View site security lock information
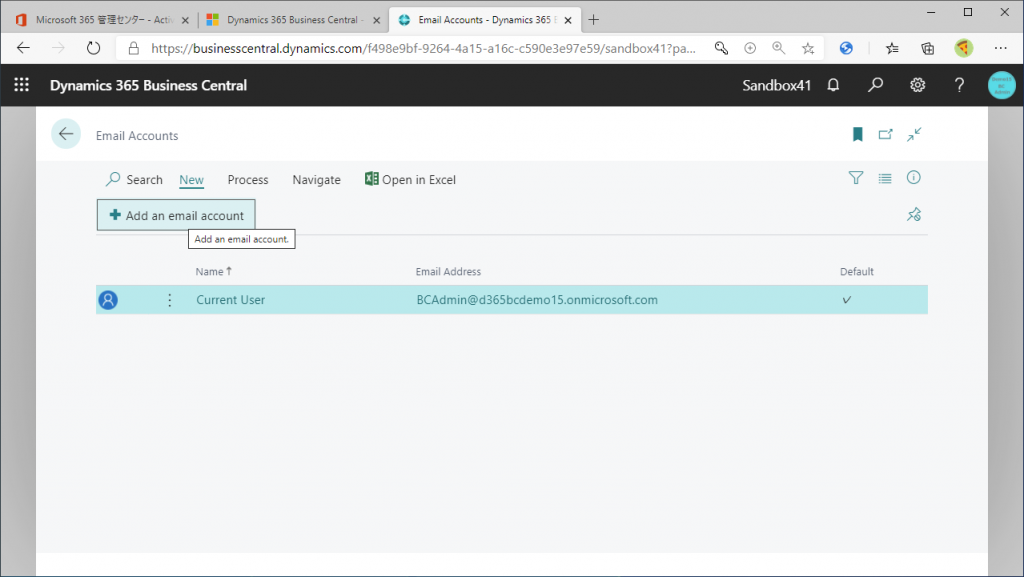 (133, 48)
